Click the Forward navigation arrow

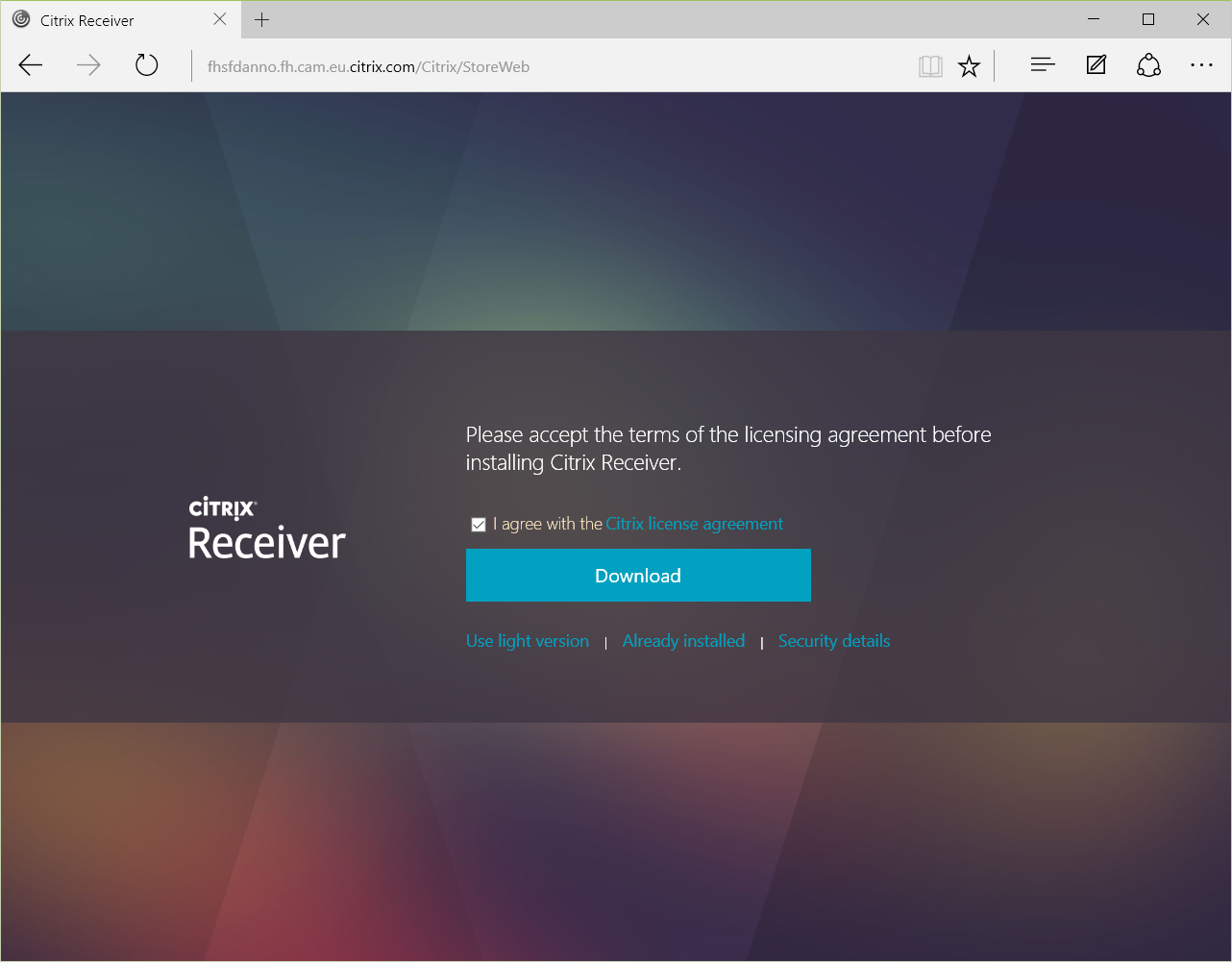[x=88, y=65]
